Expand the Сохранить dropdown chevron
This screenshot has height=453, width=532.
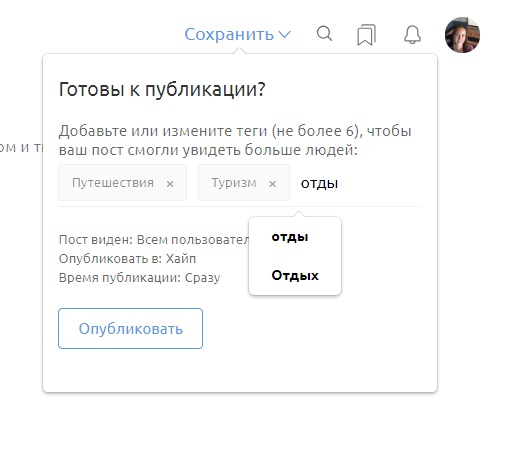pos(284,35)
